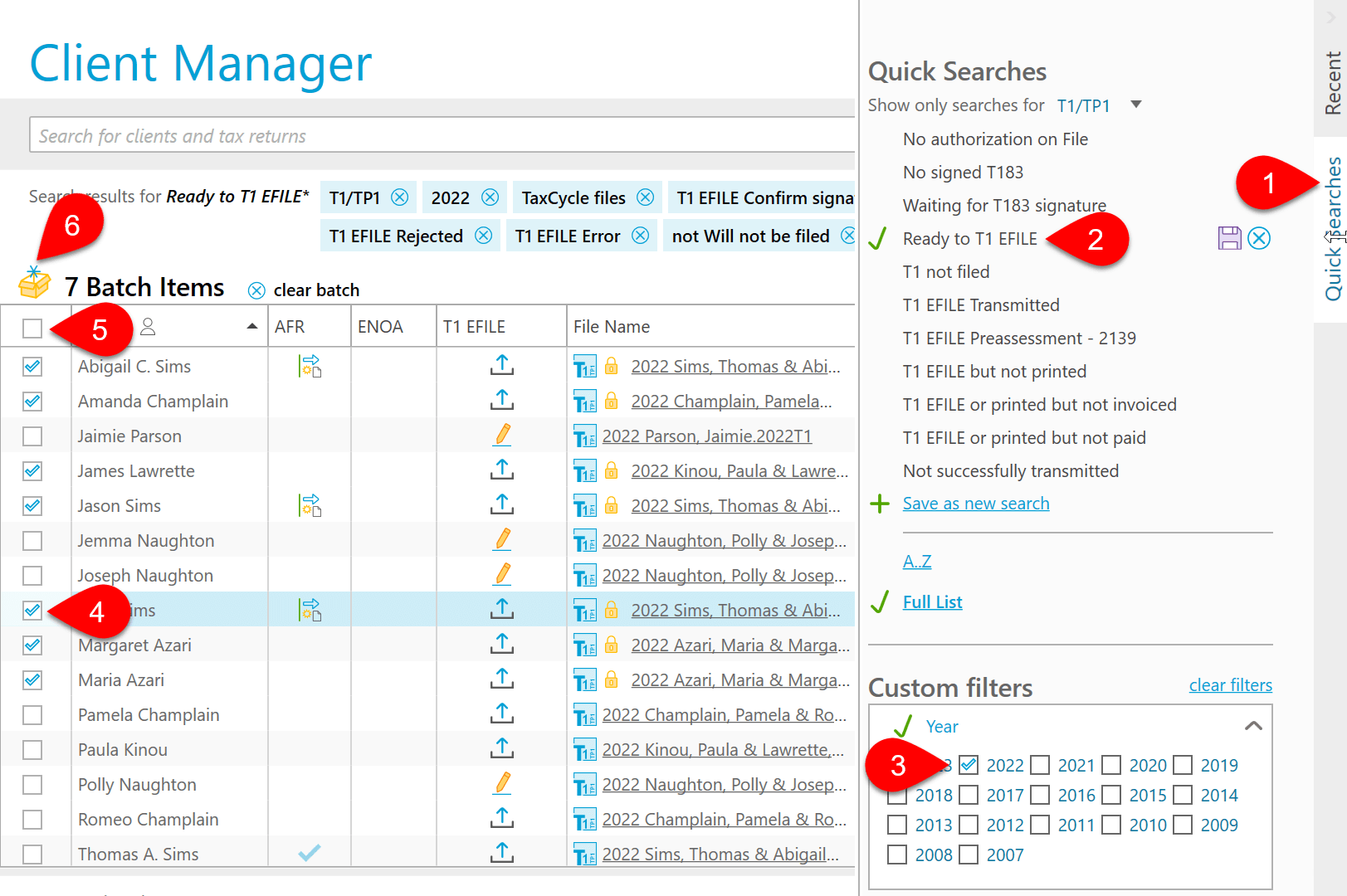Image resolution: width=1347 pixels, height=896 pixels.
Task: Check the Pamela Champlain row checkbox
Action: coord(32,714)
